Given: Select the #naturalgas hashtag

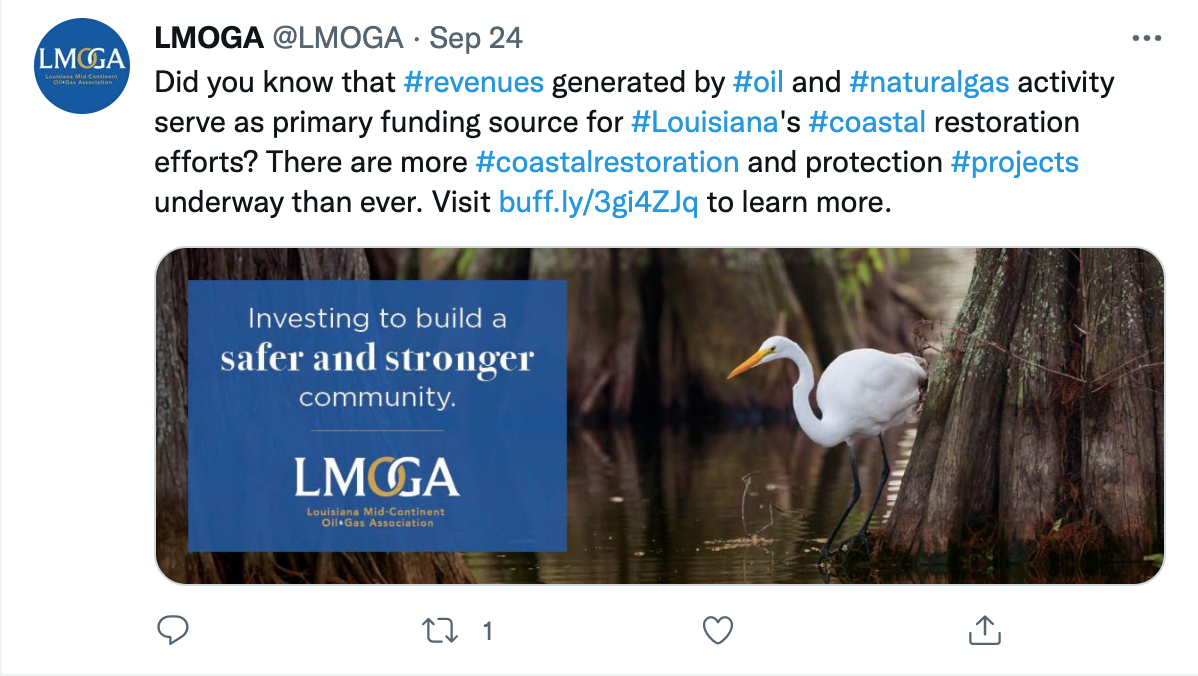Looking at the screenshot, I should pos(929,81).
